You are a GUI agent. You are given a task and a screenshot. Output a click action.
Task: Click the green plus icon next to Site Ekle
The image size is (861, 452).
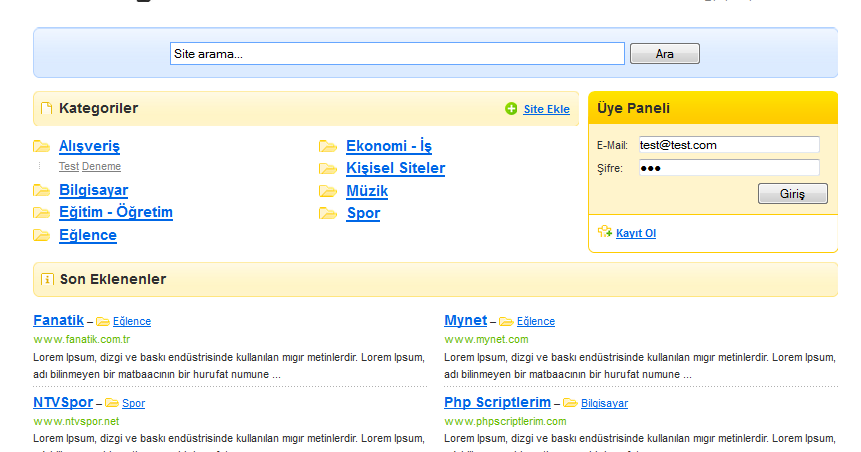click(511, 109)
